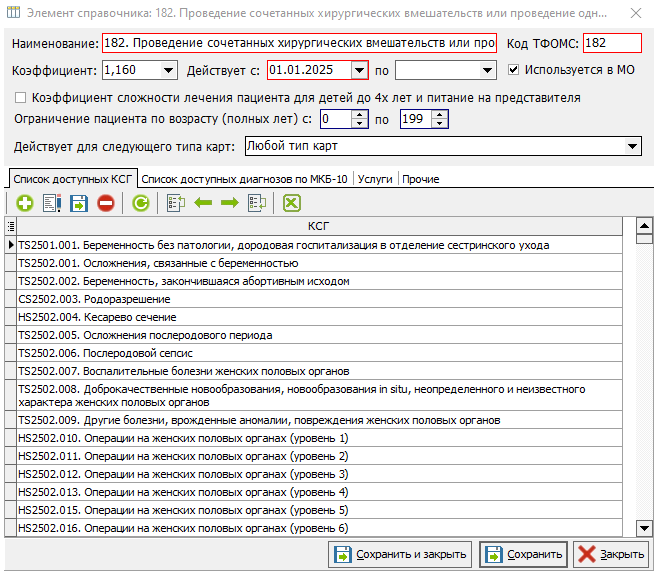This screenshot has width=658, height=571.
Task: Click the green plus add record icon
Action: point(25,203)
